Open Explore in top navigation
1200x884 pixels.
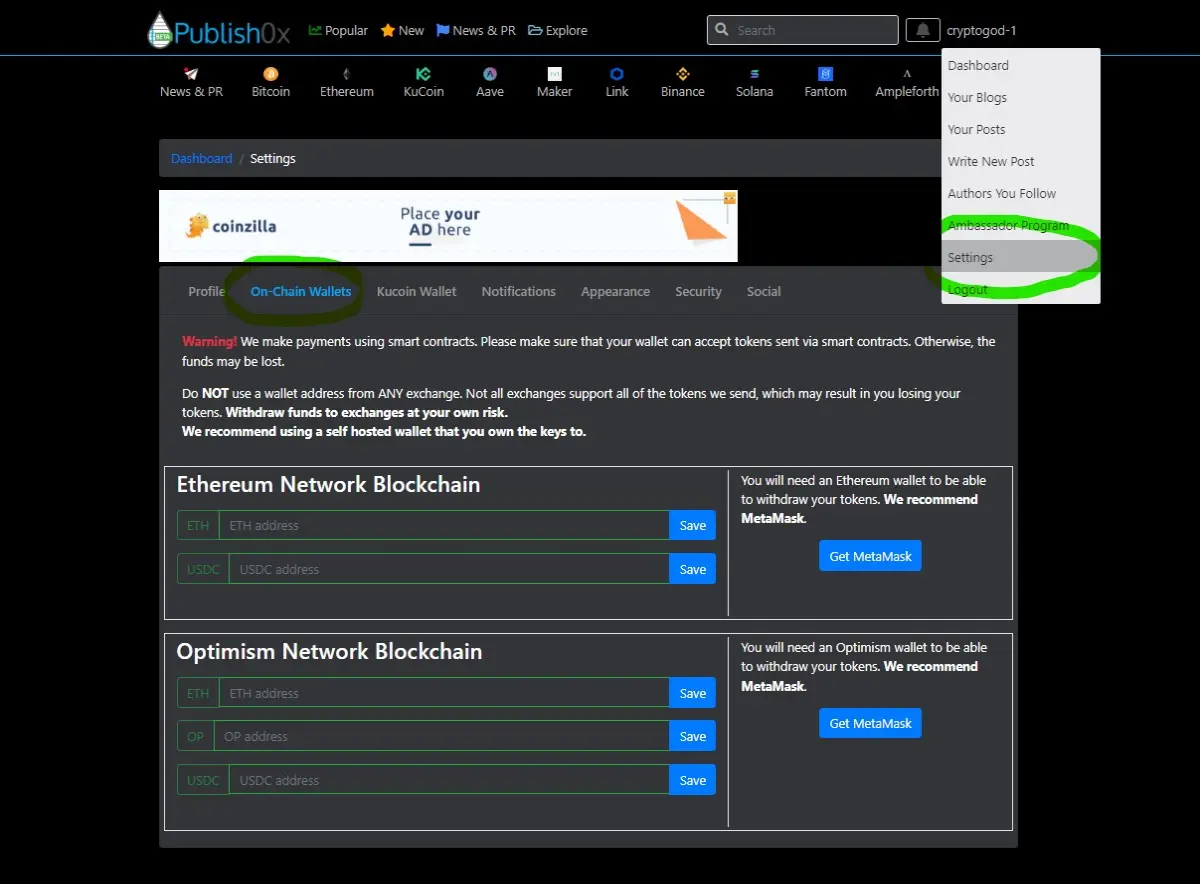click(558, 30)
